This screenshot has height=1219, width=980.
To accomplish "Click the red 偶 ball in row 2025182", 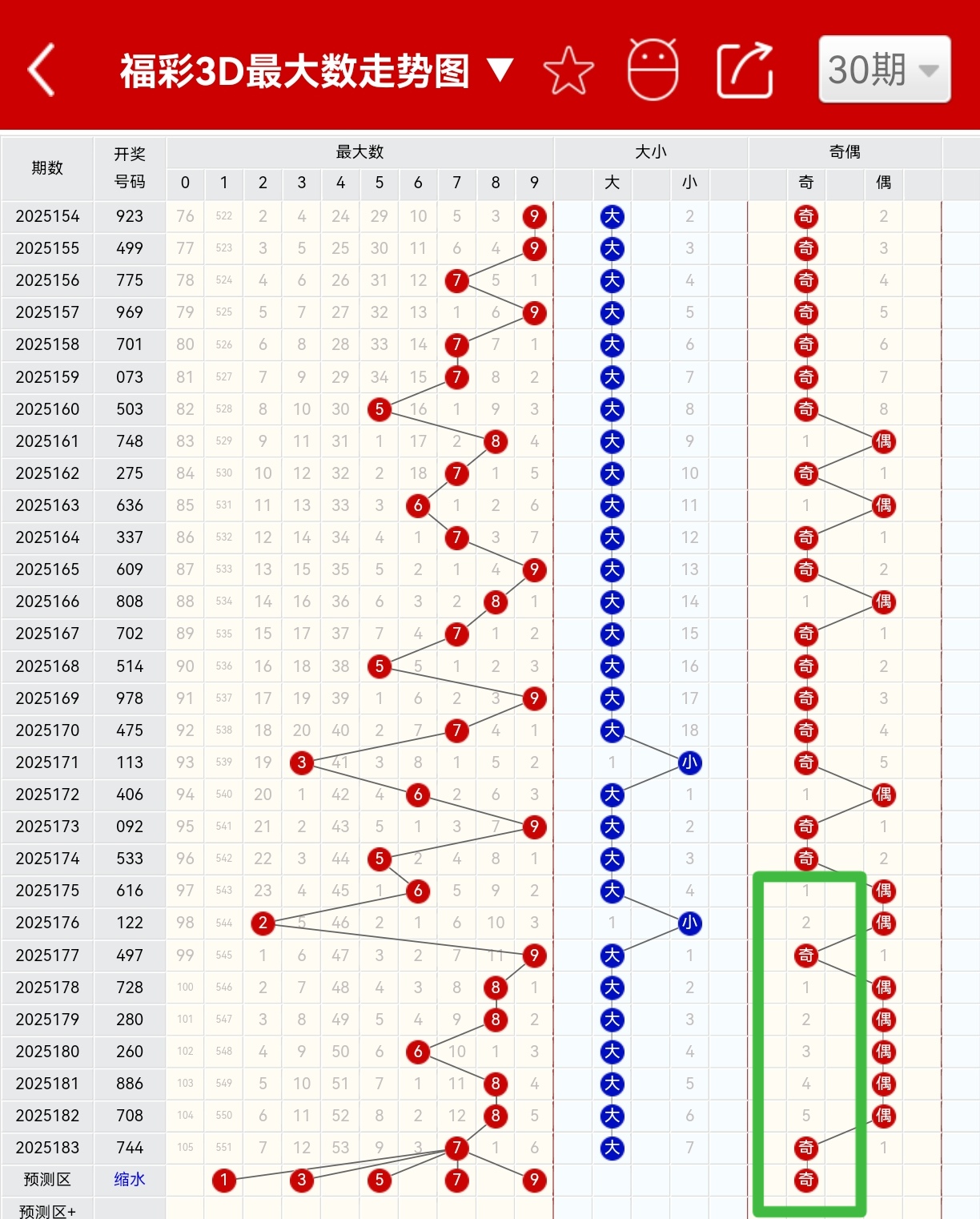I will [x=883, y=1116].
